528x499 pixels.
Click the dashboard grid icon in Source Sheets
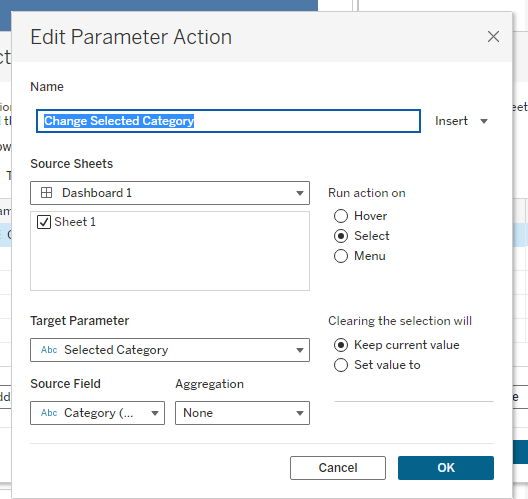click(46, 193)
